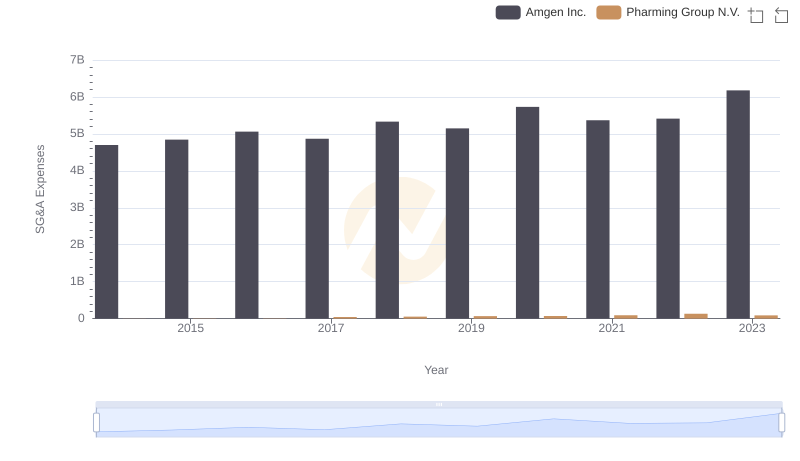Click the 2019 x-axis label

(471, 328)
